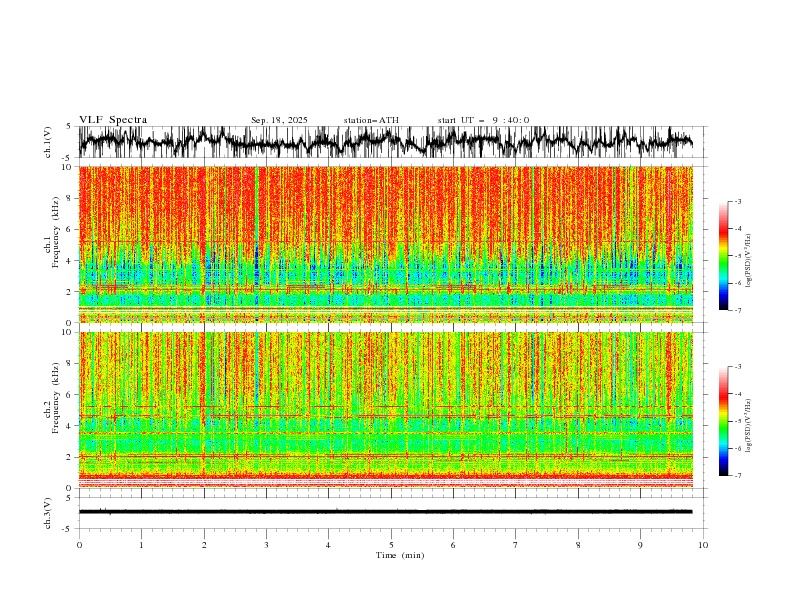Screen dimensions: 792x612
Task: Click time axis tick label "7"
Action: [516, 545]
